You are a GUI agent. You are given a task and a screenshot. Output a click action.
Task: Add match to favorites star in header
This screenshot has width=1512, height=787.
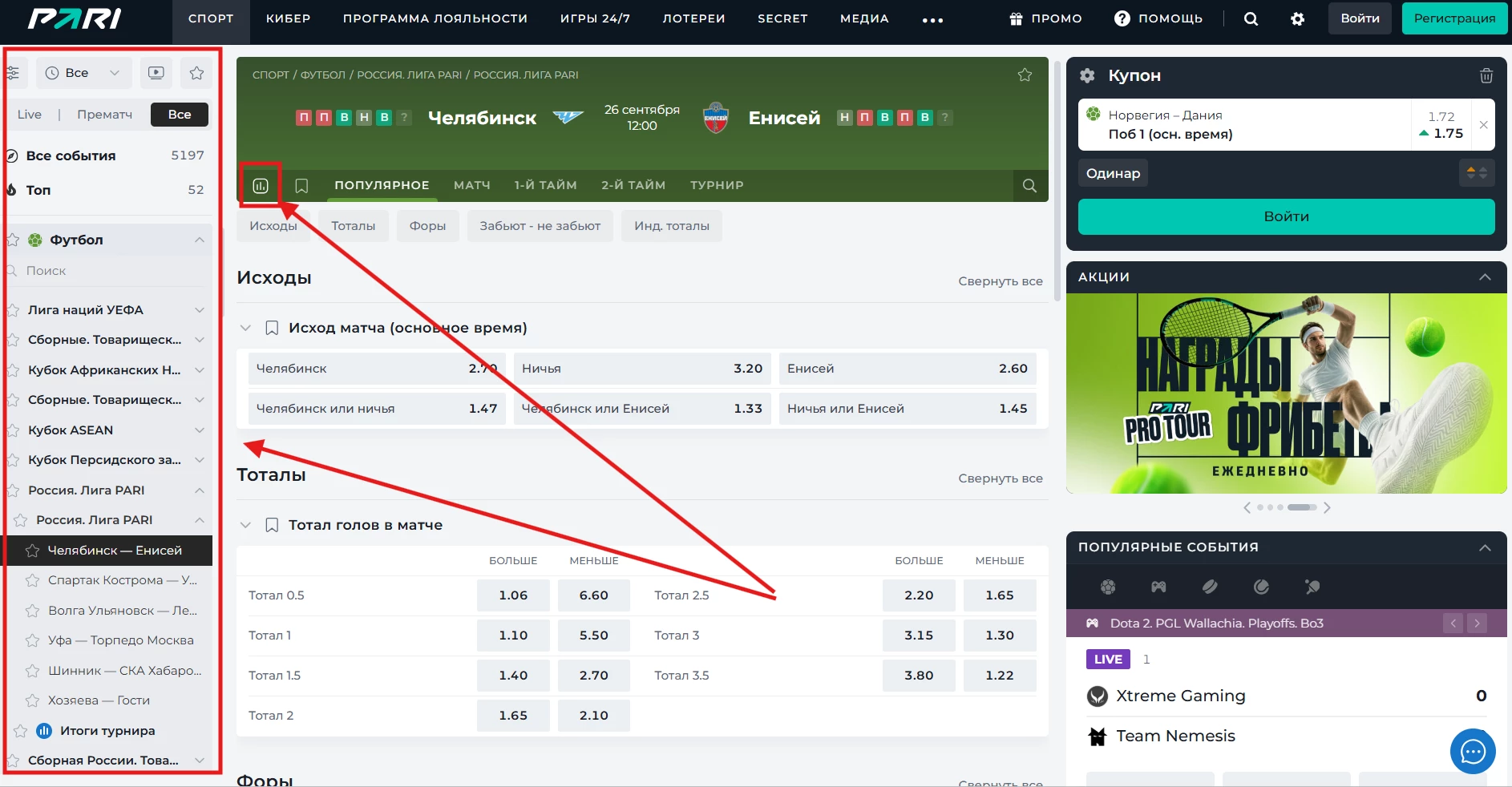[1025, 75]
